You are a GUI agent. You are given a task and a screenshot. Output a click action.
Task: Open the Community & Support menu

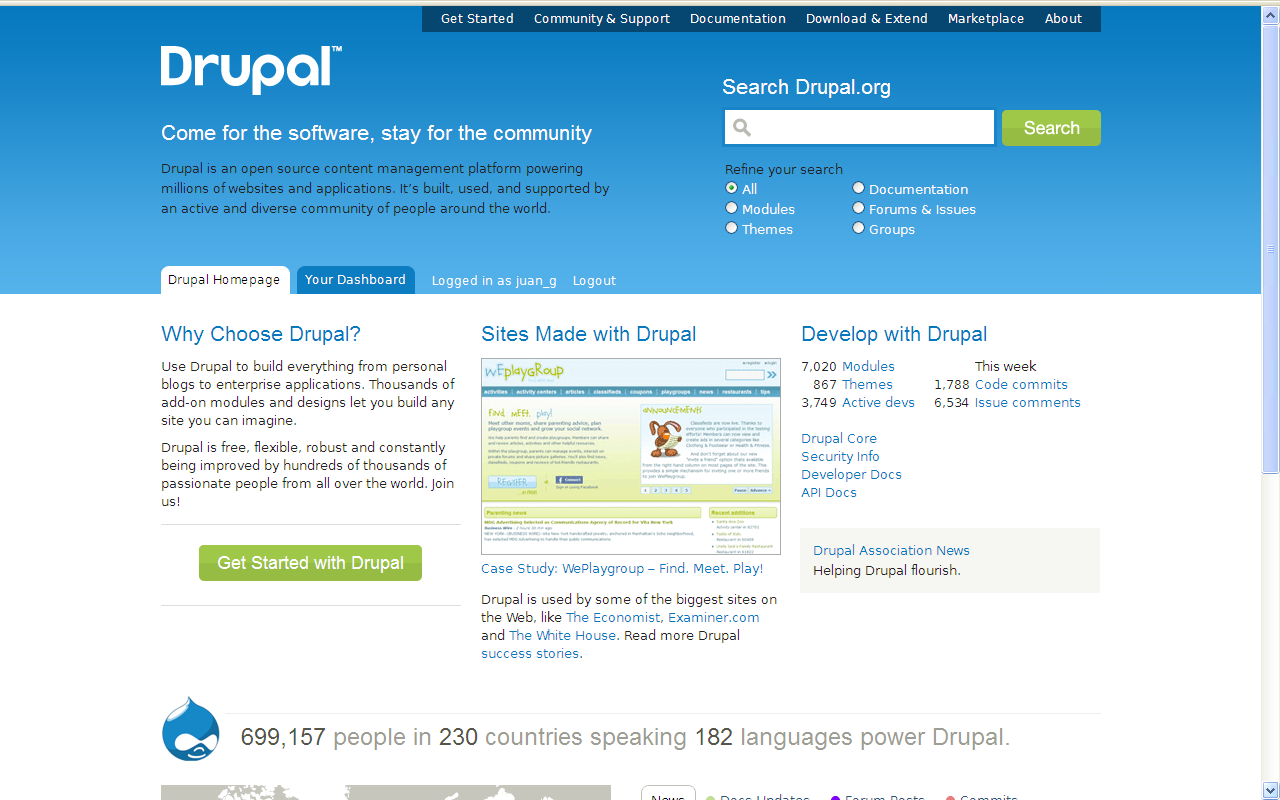tap(602, 19)
